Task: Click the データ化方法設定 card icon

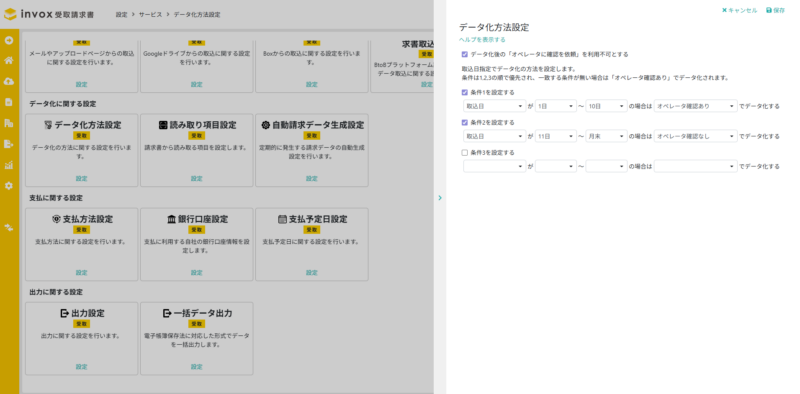Action: (x=47, y=125)
